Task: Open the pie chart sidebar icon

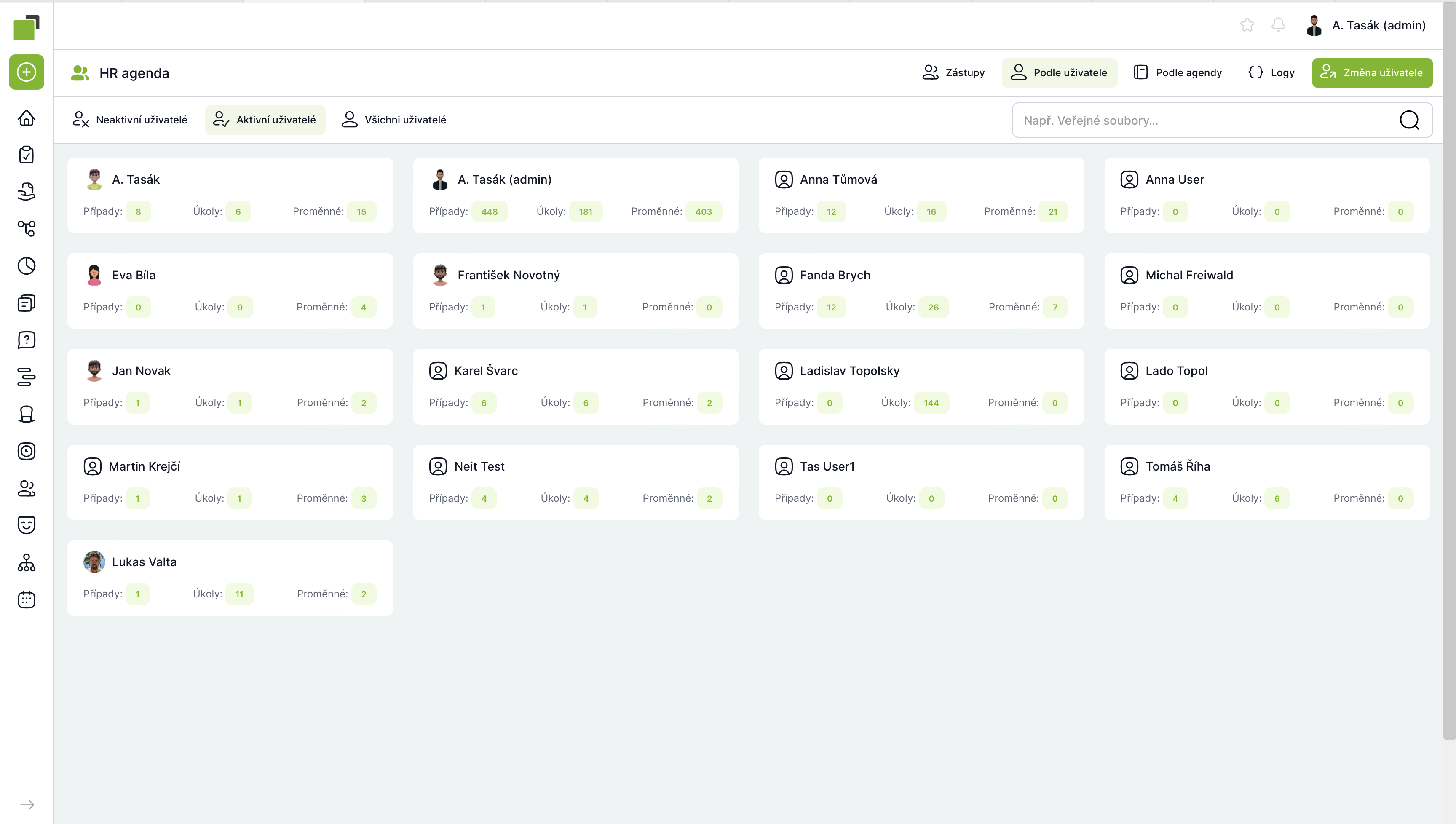Action: pos(26,266)
